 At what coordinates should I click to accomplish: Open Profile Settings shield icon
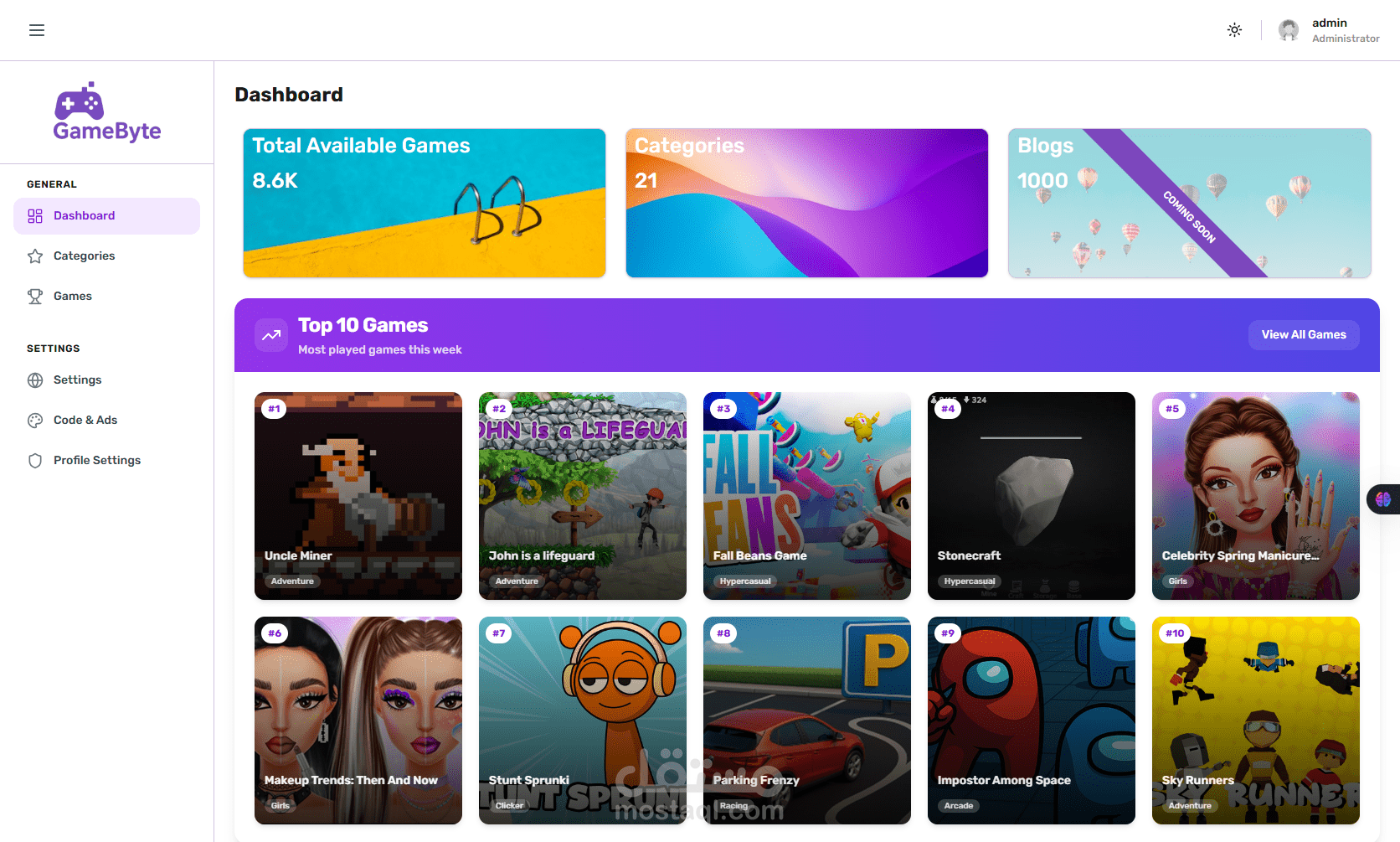point(35,461)
